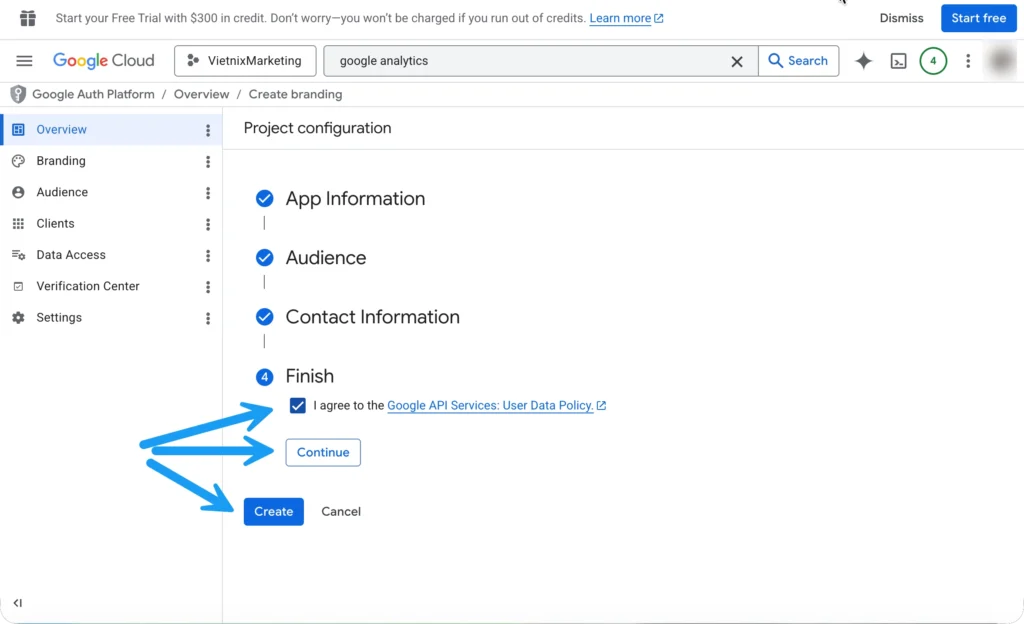Screen dimensions: 1024x624
Task: Open top bar three-dot settings menu
Action: click(x=968, y=61)
